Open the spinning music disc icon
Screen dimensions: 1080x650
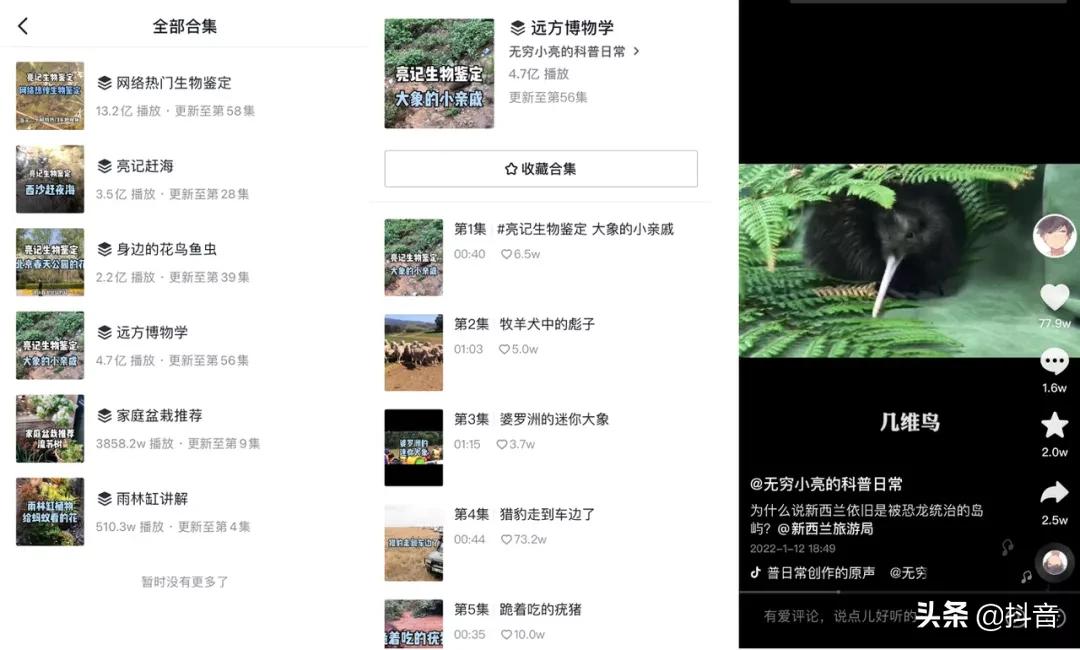point(1055,565)
